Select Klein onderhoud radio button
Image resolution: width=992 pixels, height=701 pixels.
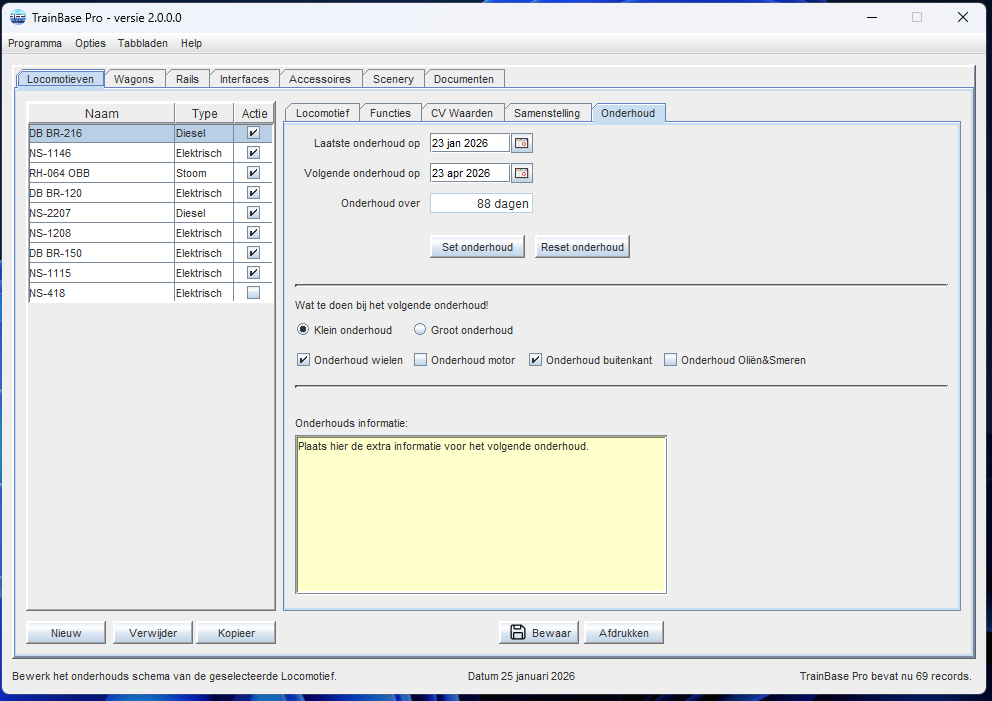pyautogui.click(x=304, y=330)
